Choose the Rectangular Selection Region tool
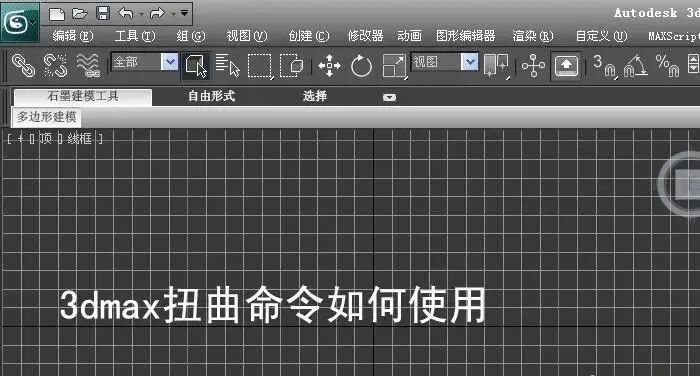 260,66
